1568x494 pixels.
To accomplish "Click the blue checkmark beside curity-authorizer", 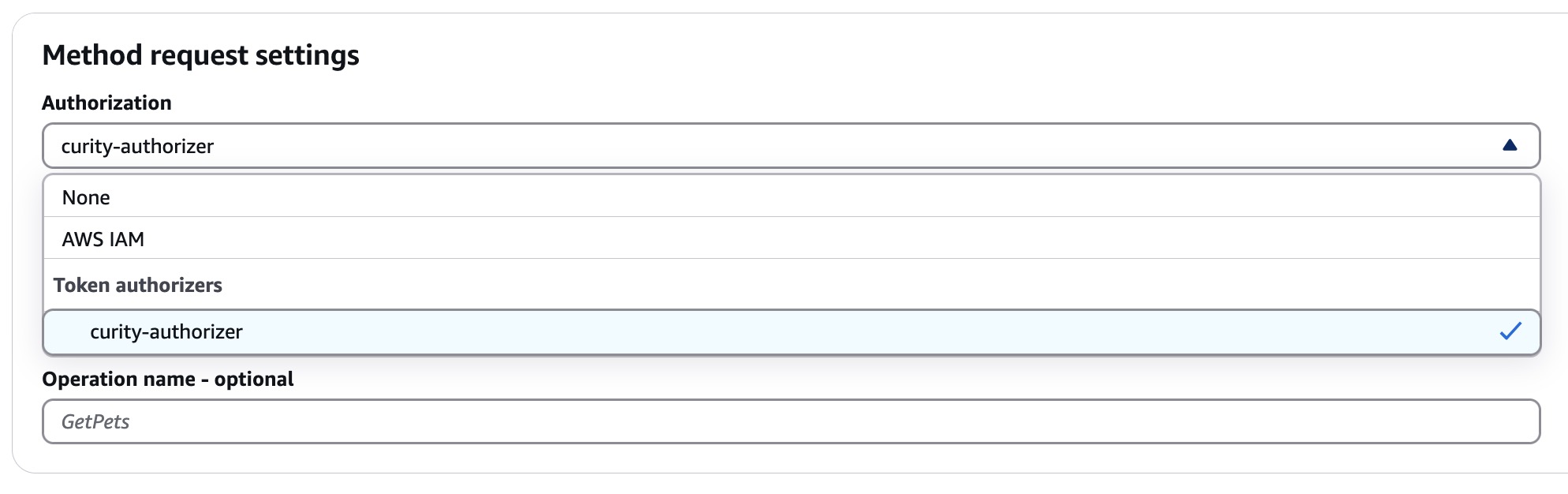I will pyautogui.click(x=1512, y=331).
